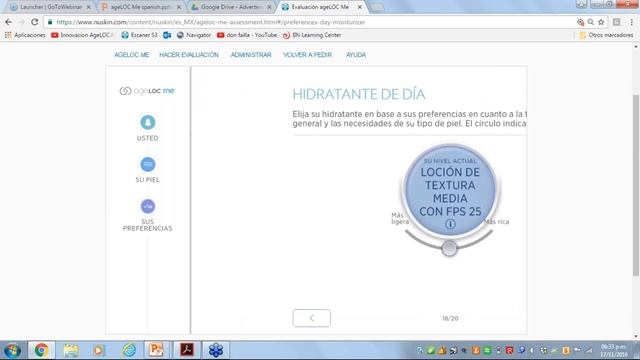Close the Evaluación ageLOC Me tab
Image resolution: width=640 pixels, height=360 pixels.
(x=360, y=7)
